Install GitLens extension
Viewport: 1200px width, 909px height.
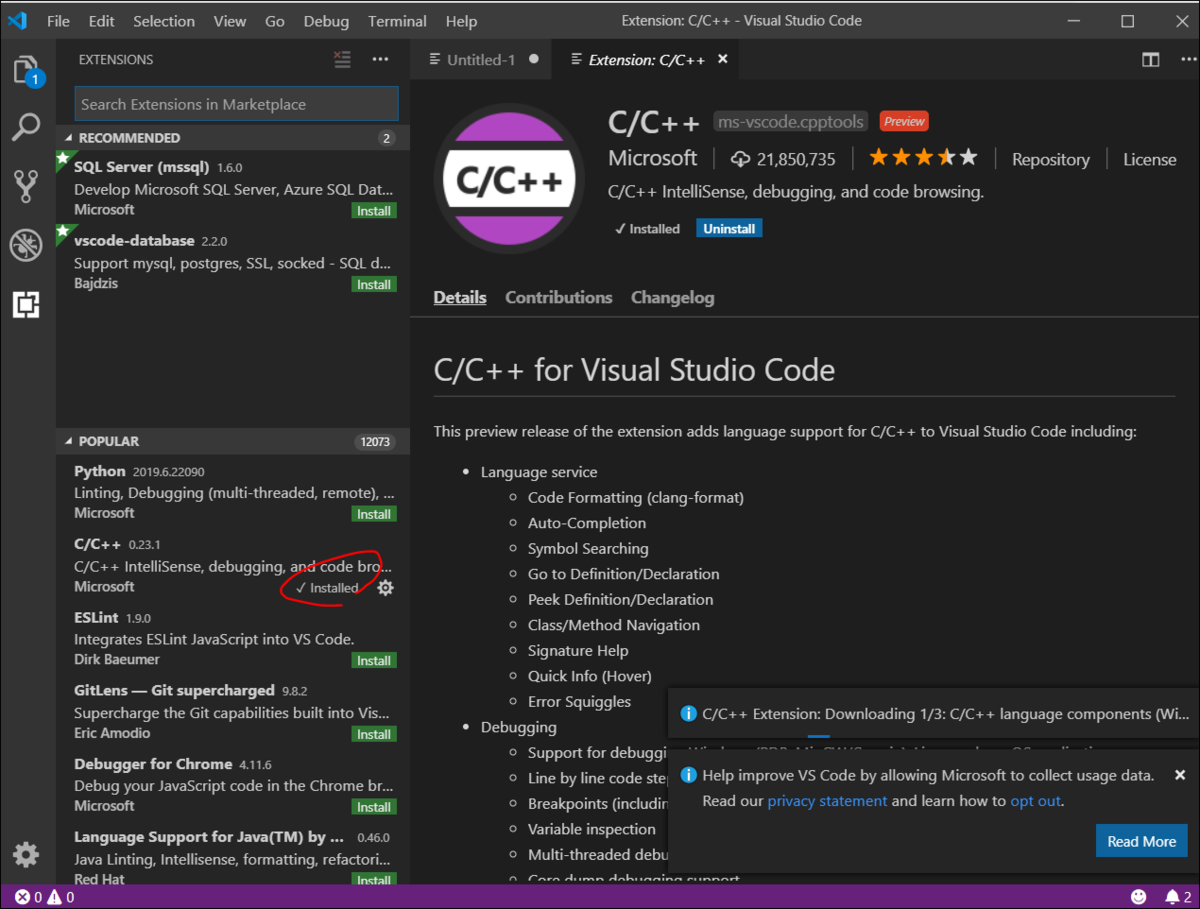(x=374, y=734)
